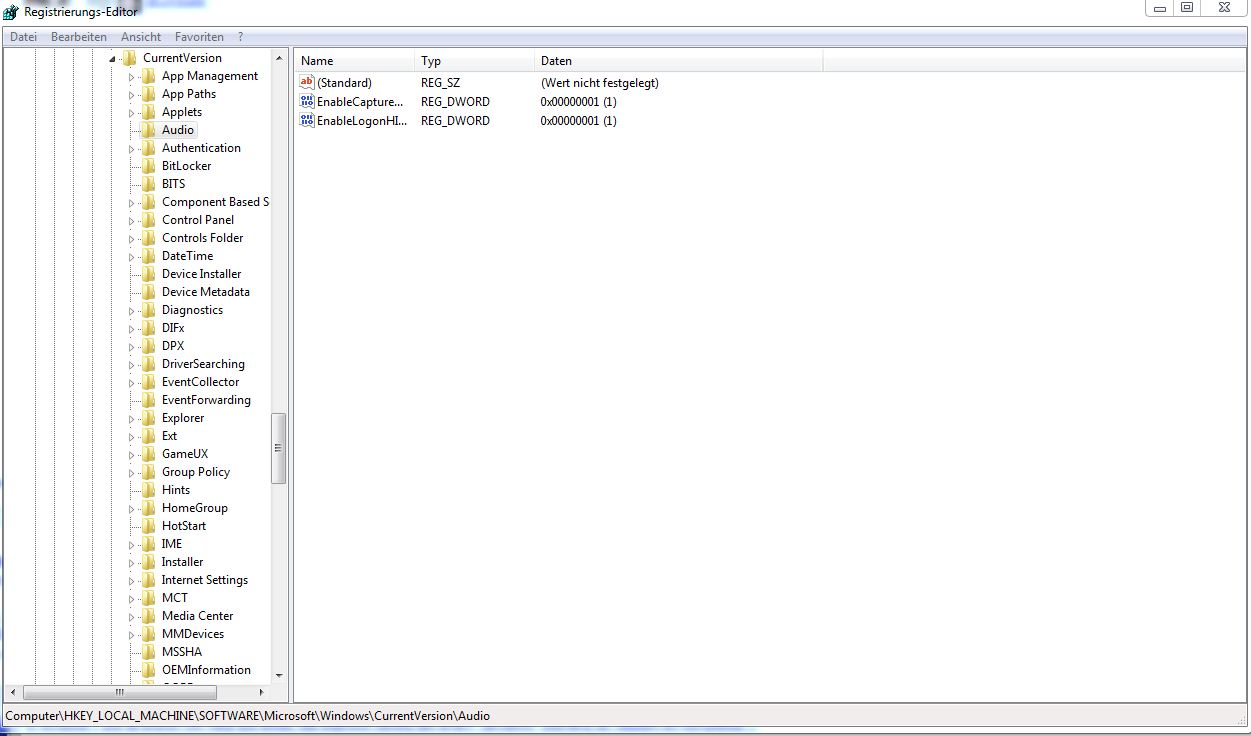Click the Audio folder icon

(x=148, y=130)
